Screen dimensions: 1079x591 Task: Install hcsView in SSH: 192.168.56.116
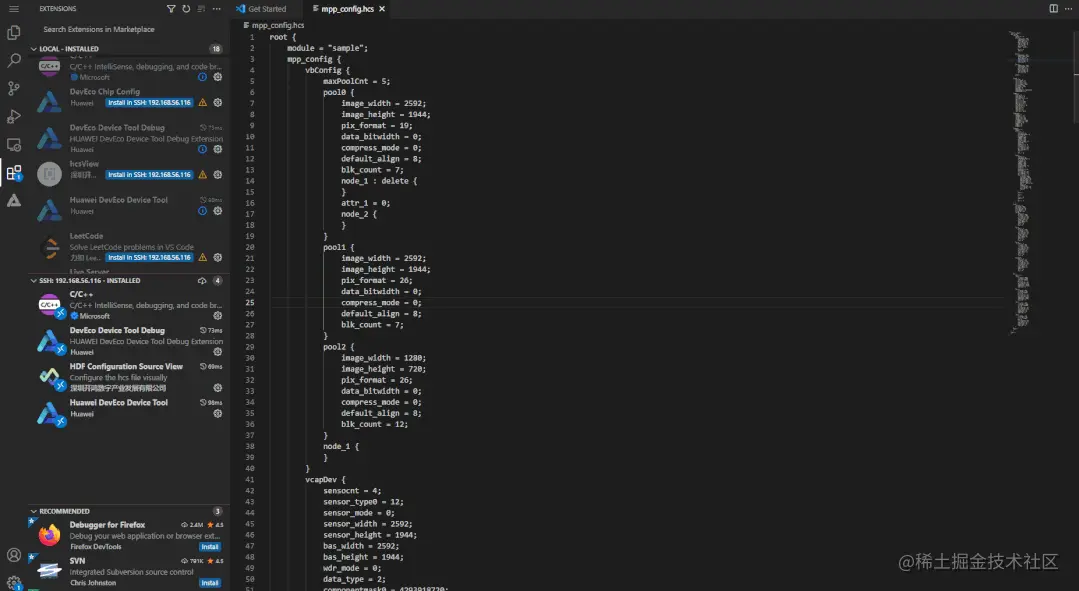click(x=149, y=175)
